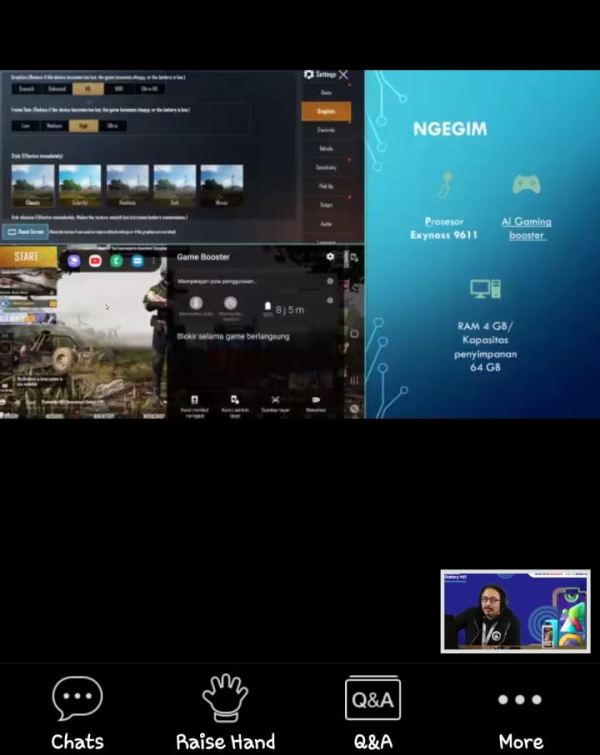This screenshot has height=755, width=600.
Task: Pick the Colorful style thumbnail
Action: [80, 185]
